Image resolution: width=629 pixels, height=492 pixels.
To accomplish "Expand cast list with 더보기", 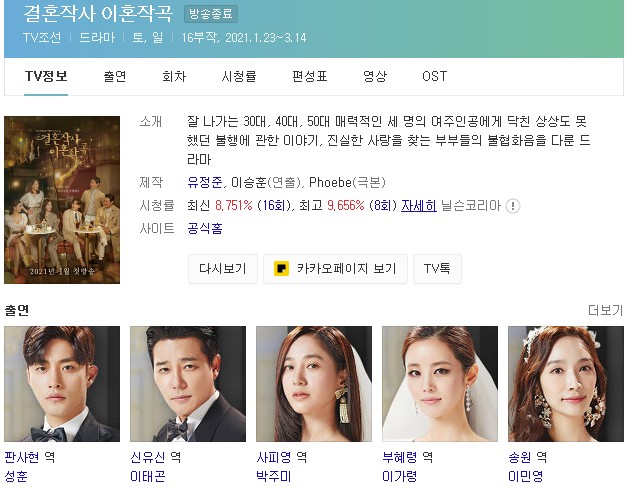I will coord(605,310).
